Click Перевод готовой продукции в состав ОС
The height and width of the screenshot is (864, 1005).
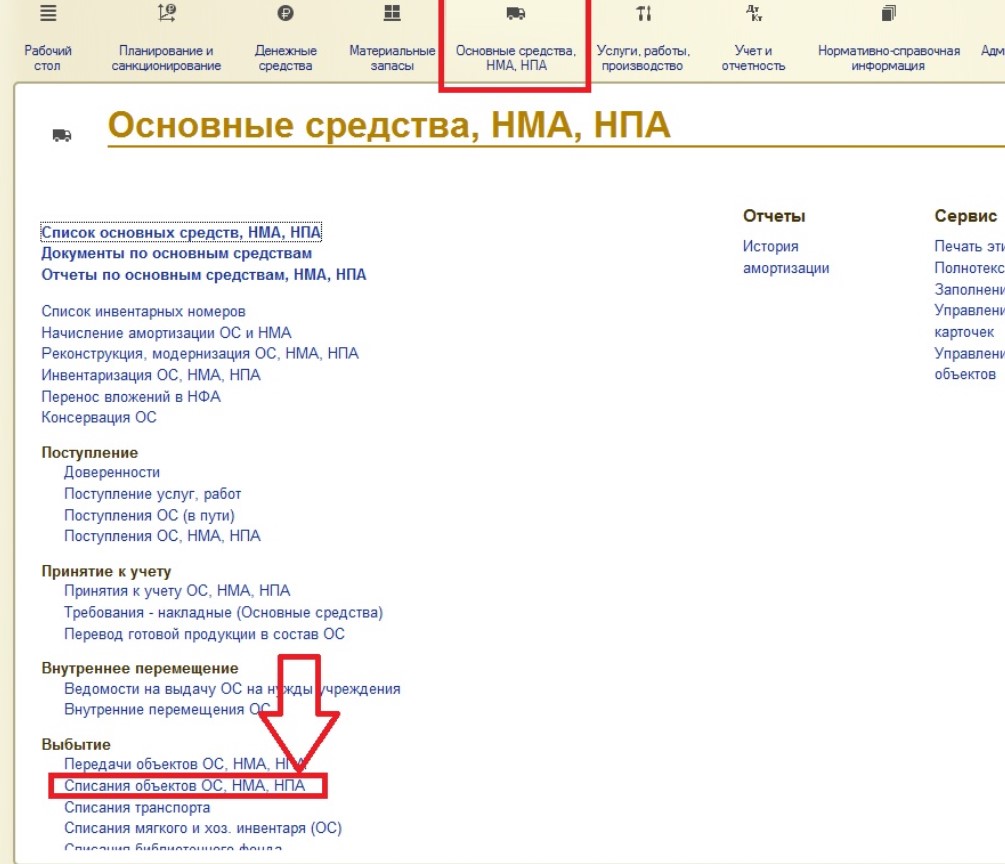pos(204,634)
